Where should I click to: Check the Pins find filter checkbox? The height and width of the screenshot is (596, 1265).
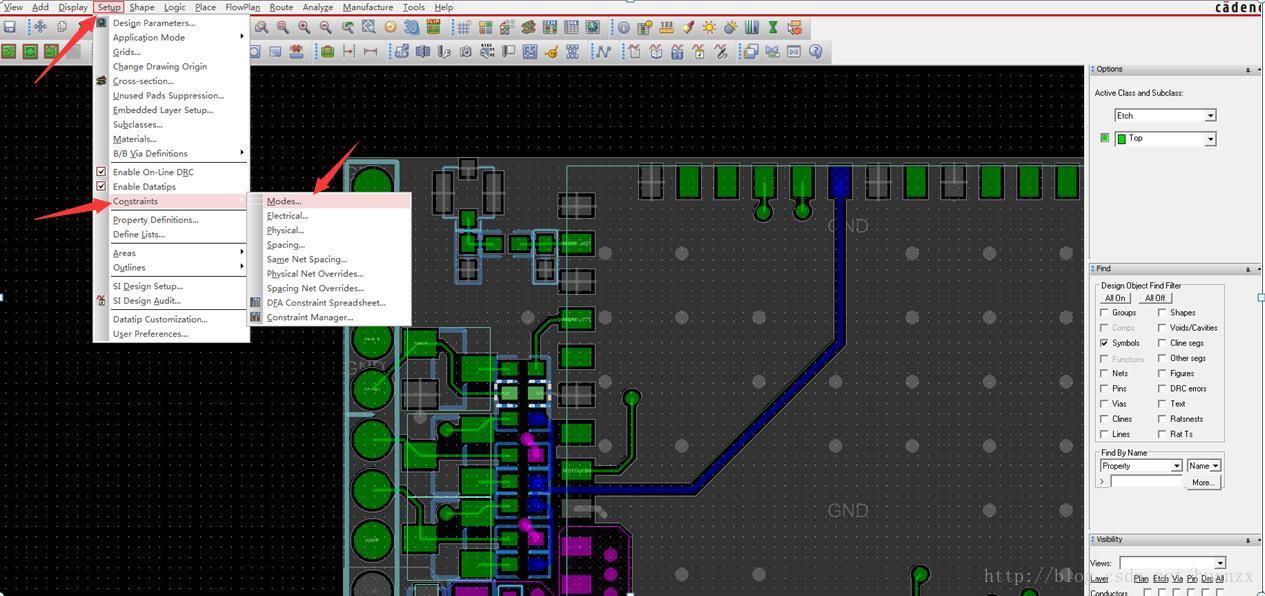(x=1104, y=388)
